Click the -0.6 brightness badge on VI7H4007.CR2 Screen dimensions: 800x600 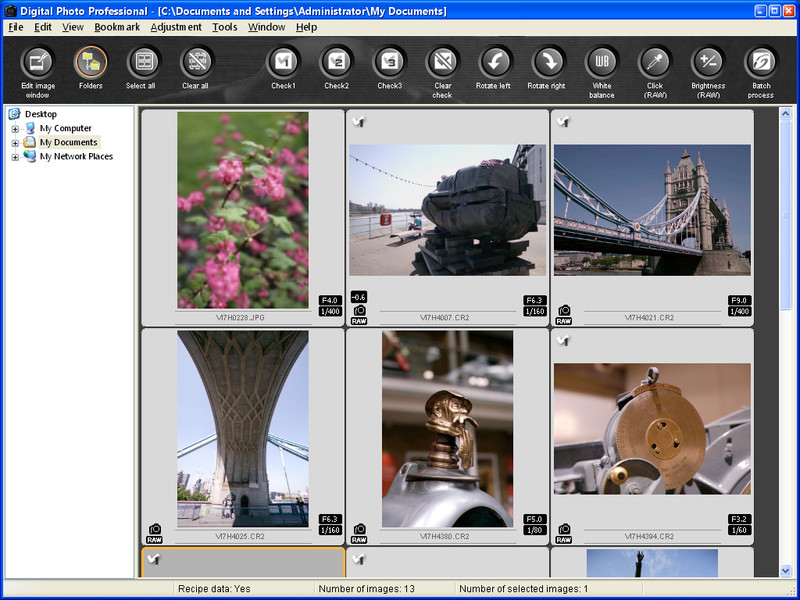tap(359, 297)
